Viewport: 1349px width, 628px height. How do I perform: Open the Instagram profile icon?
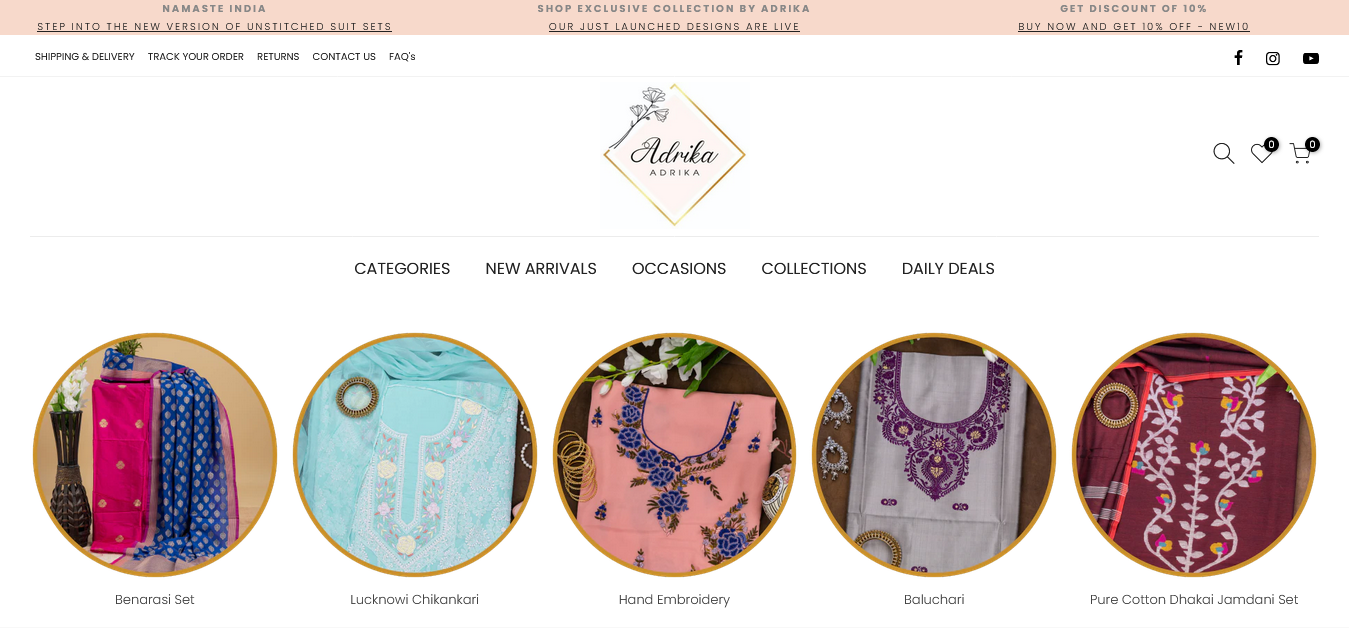pyautogui.click(x=1273, y=58)
